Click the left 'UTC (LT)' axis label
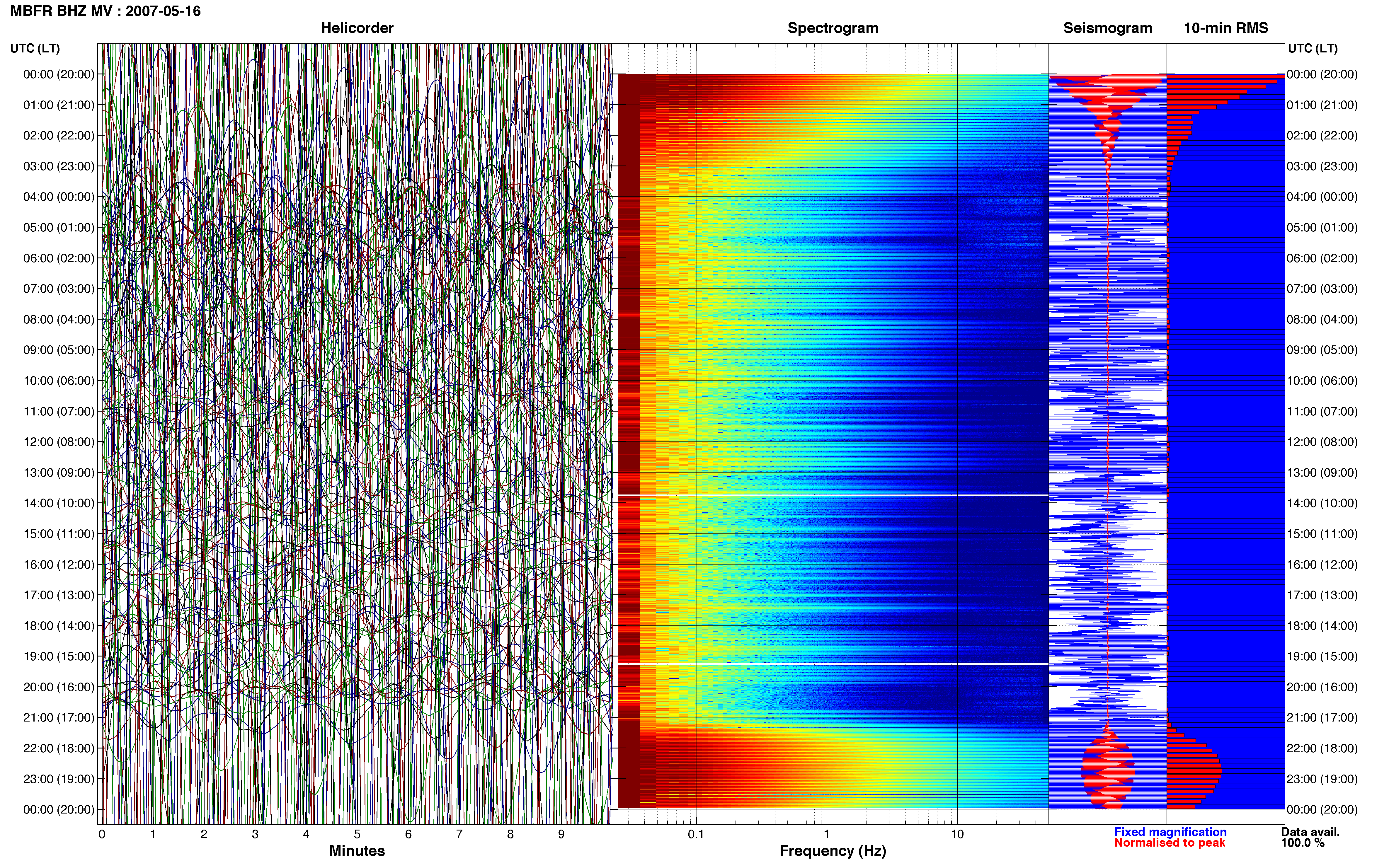The width and height of the screenshot is (1389, 868). pos(35,48)
